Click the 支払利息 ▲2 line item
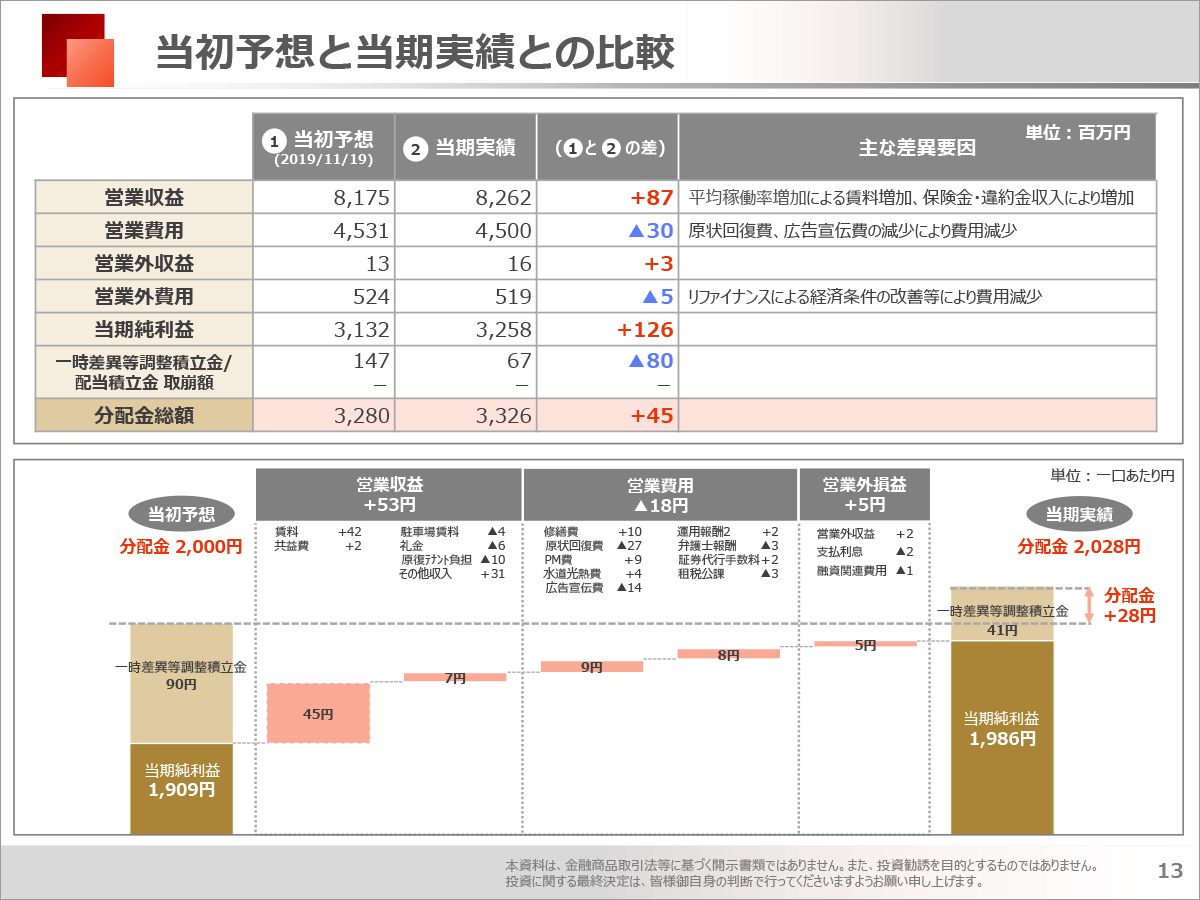The height and width of the screenshot is (900, 1200). tap(865, 552)
